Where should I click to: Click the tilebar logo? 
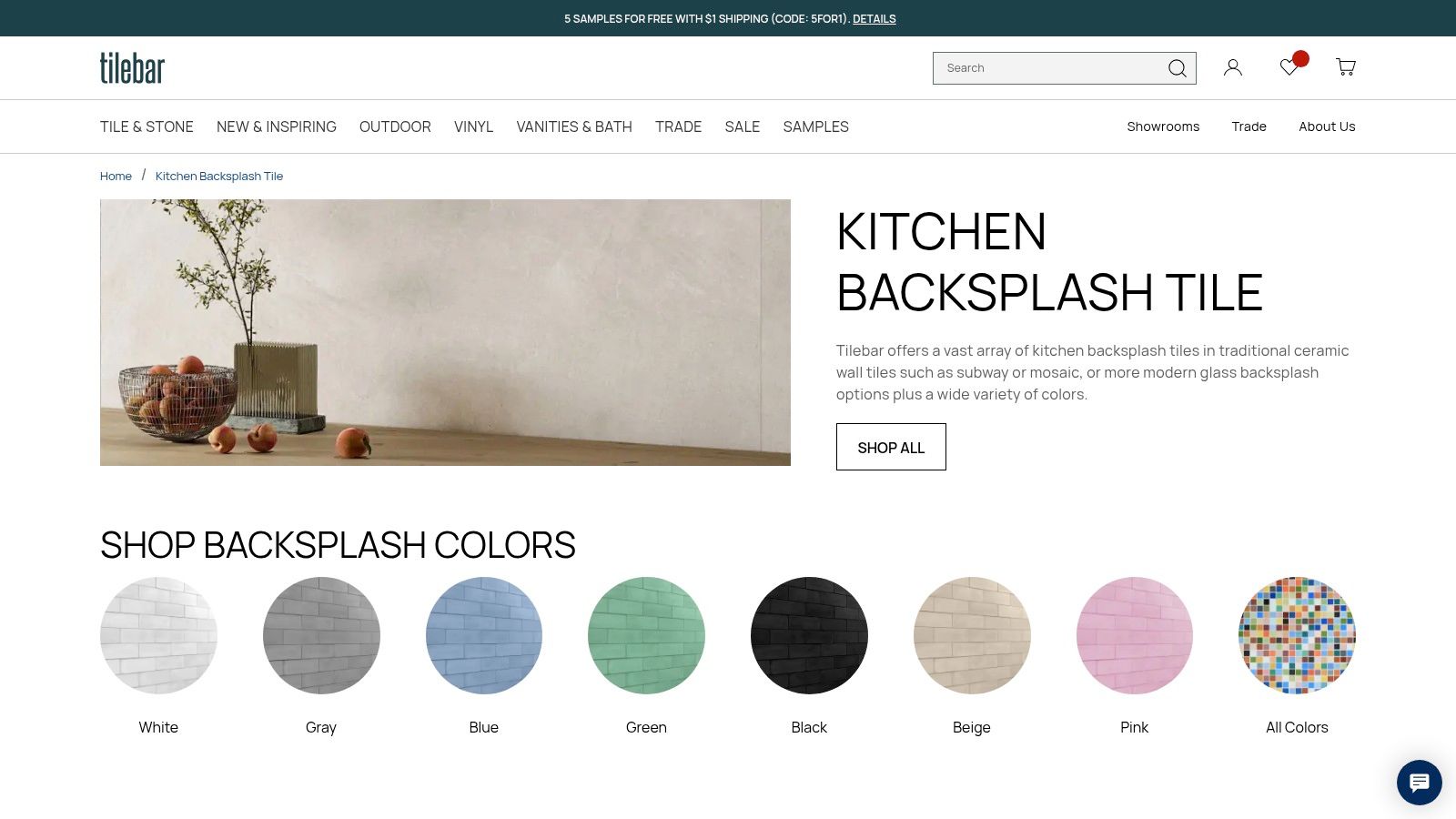coord(132,68)
